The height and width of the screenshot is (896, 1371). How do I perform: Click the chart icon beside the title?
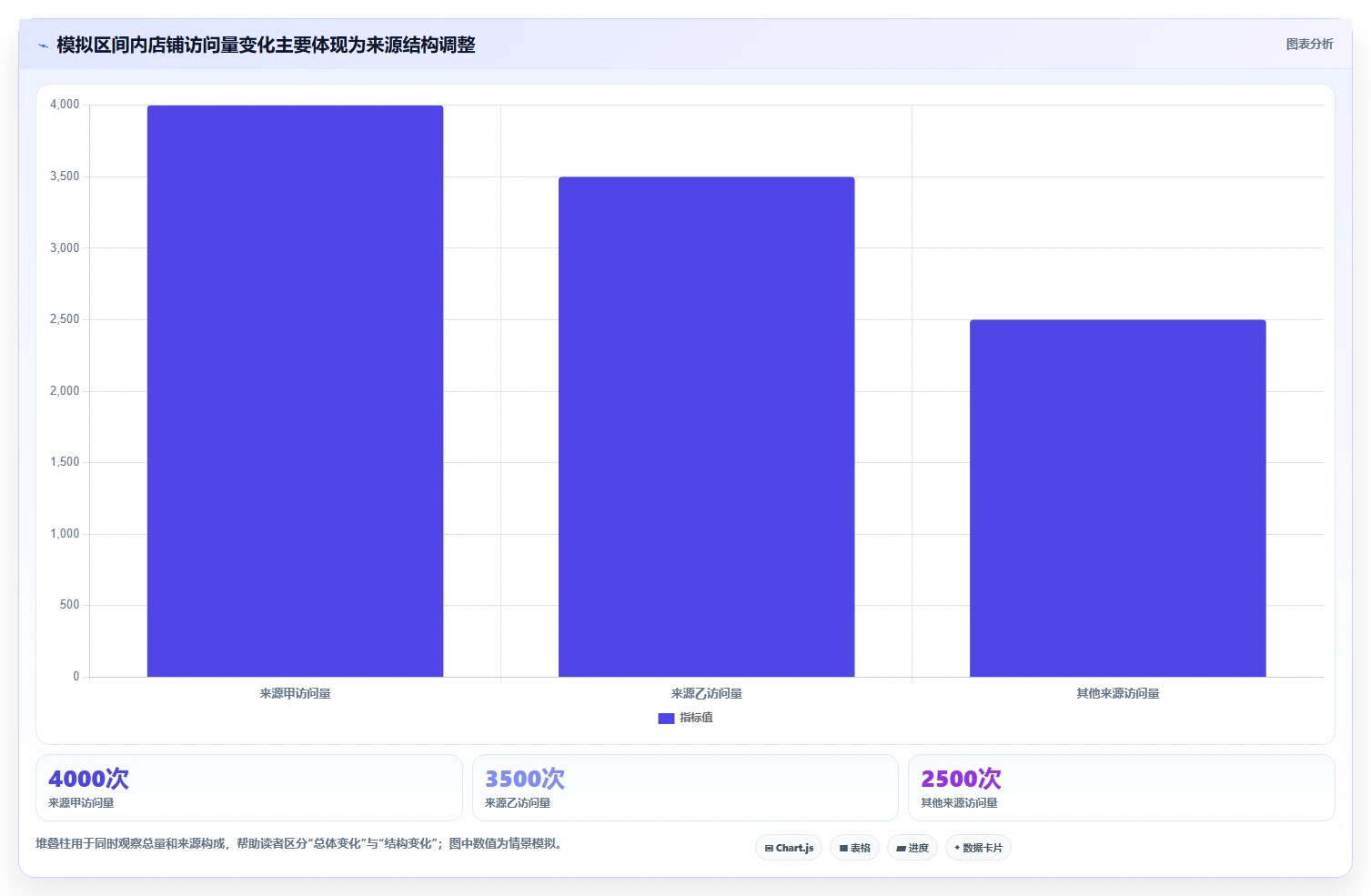43,45
